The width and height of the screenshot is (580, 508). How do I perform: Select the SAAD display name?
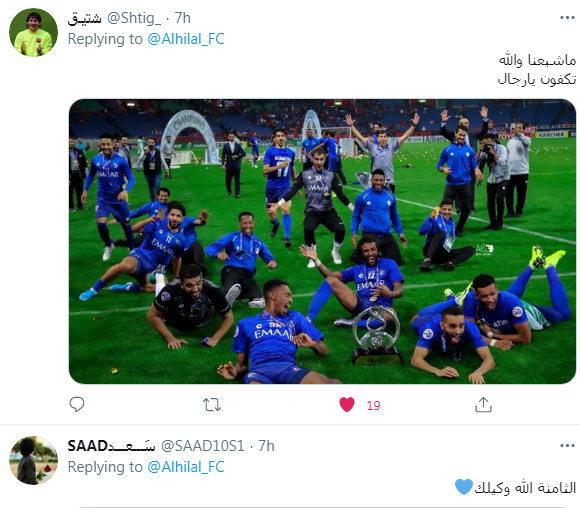tap(111, 445)
